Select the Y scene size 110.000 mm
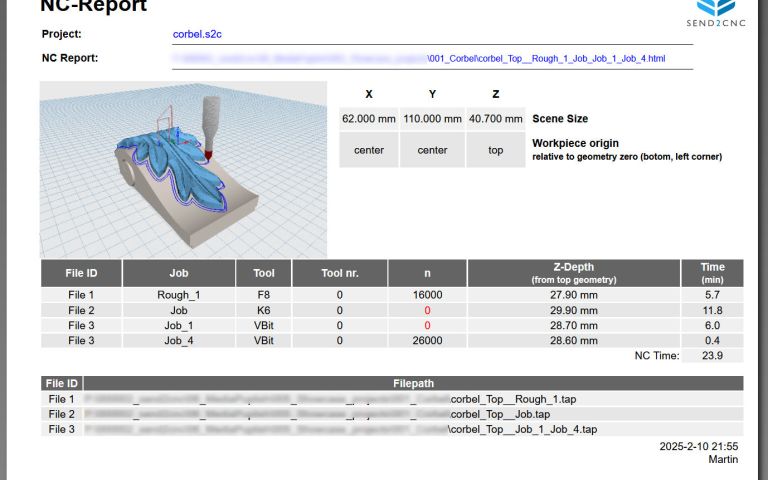 [432, 118]
